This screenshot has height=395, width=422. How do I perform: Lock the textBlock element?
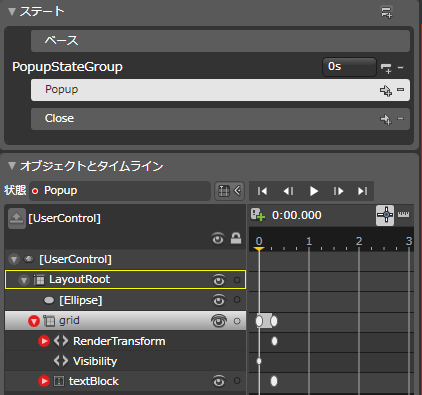(x=237, y=381)
